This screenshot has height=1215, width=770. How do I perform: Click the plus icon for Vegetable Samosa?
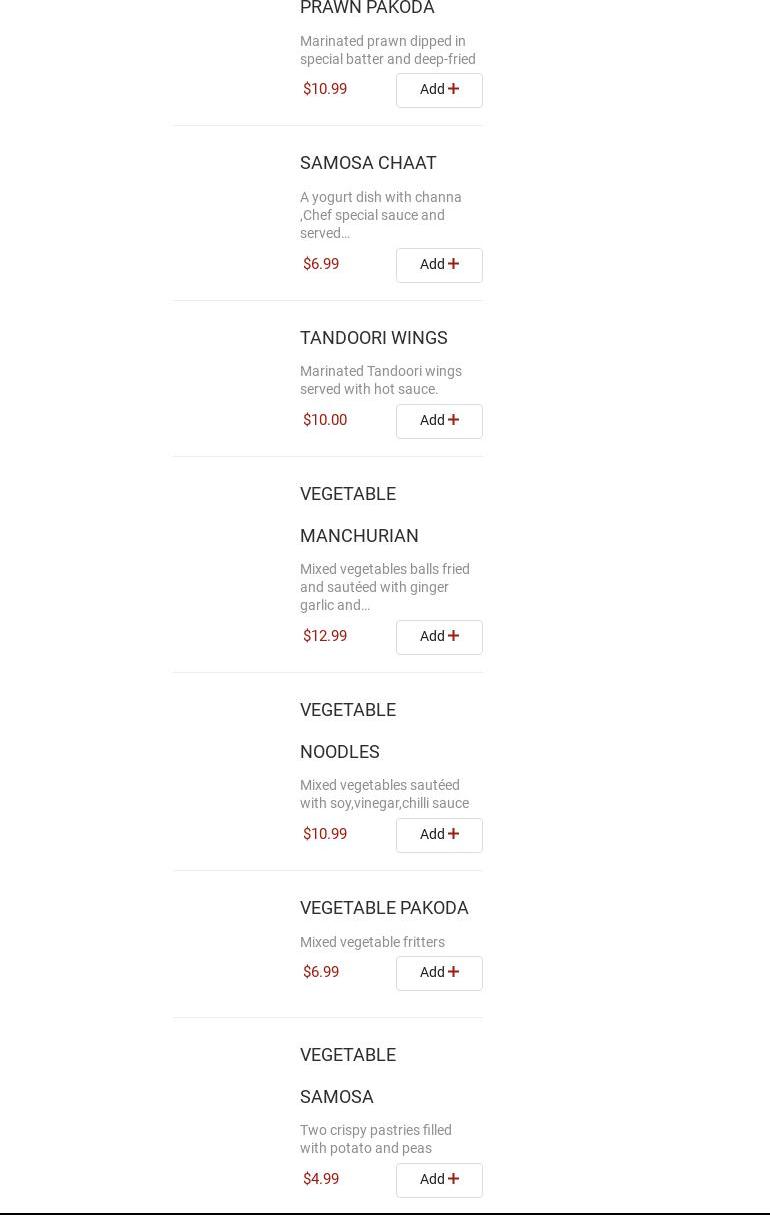tap(454, 1179)
